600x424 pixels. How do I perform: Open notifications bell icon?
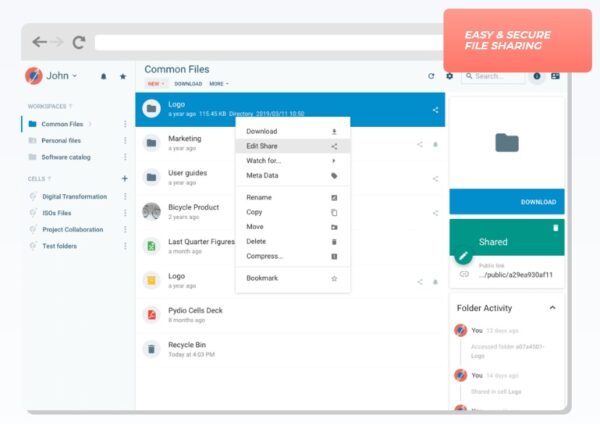(103, 76)
